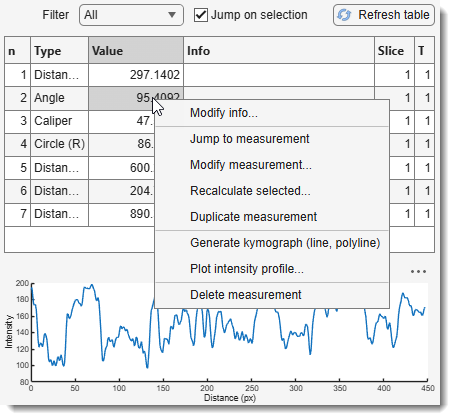Click the empty Info cell of row 1
The image size is (455, 420).
point(279,75)
